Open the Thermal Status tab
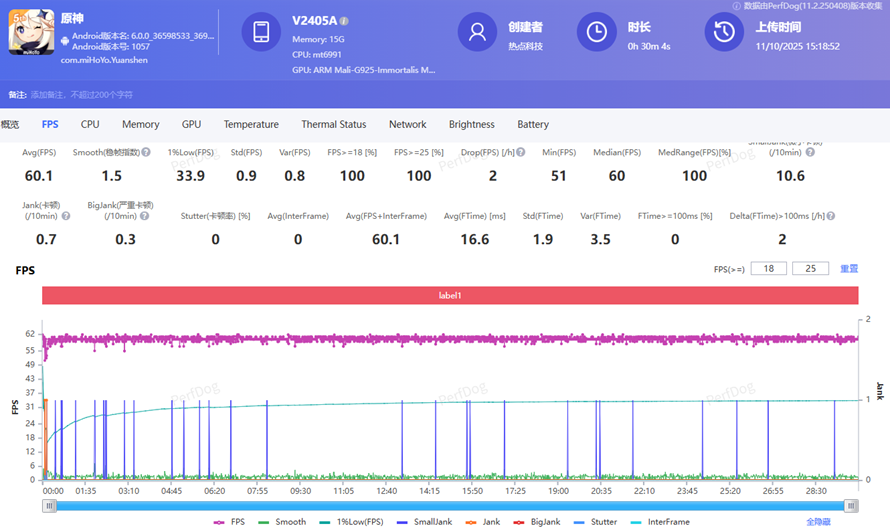Viewport: 890px width, 528px height. pos(333,125)
